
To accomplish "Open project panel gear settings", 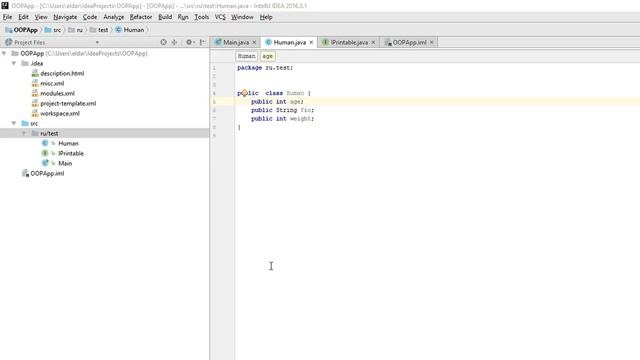I will [x=190, y=42].
